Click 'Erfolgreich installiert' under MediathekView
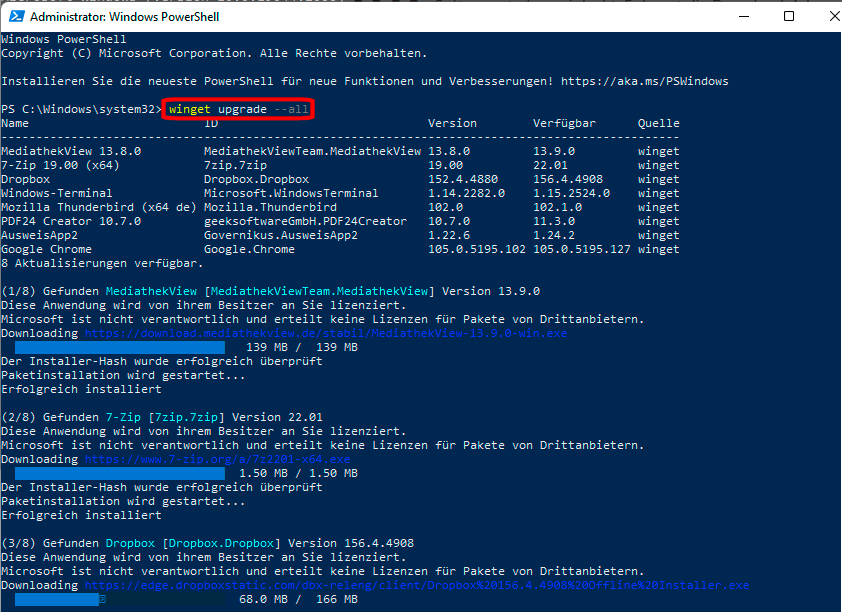 [81, 389]
